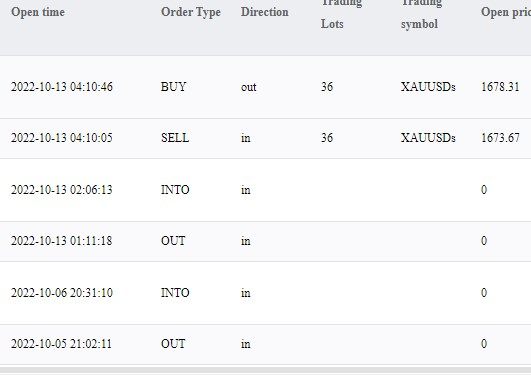Select the OUT row dated 2022-10-05 21:02:11
This screenshot has height=384, width=531.
266,344
